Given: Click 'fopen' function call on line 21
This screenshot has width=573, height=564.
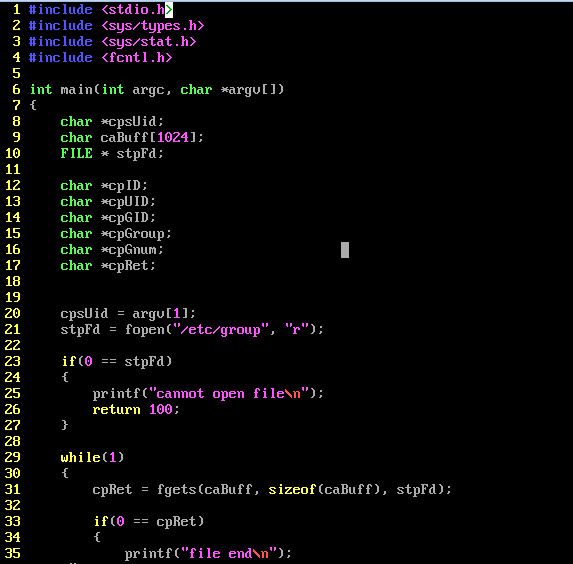Looking at the screenshot, I should [145, 330].
